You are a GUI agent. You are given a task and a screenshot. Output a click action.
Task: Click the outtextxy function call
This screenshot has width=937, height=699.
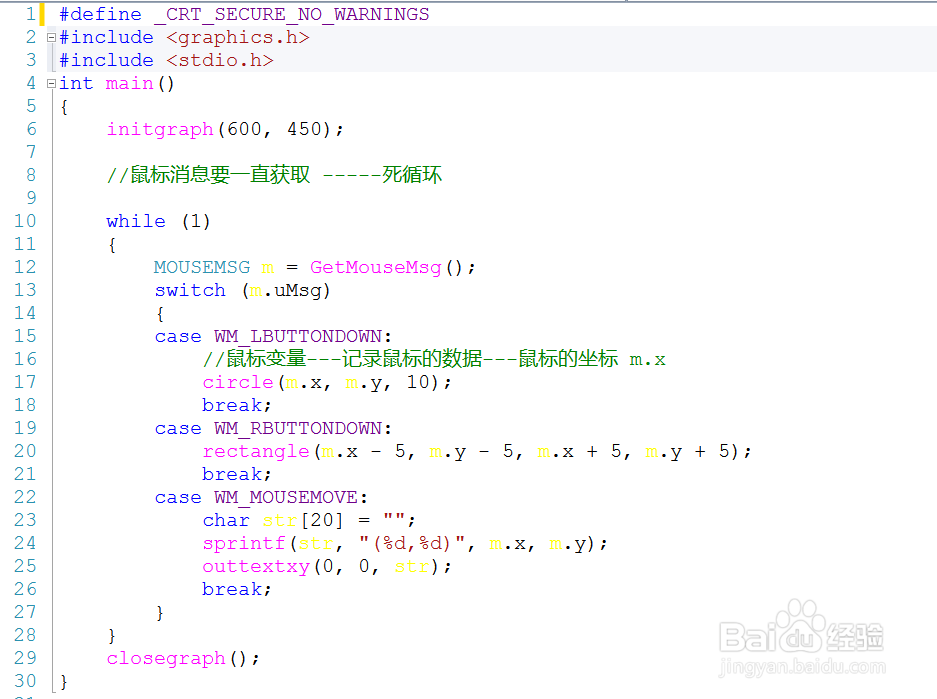tap(256, 566)
